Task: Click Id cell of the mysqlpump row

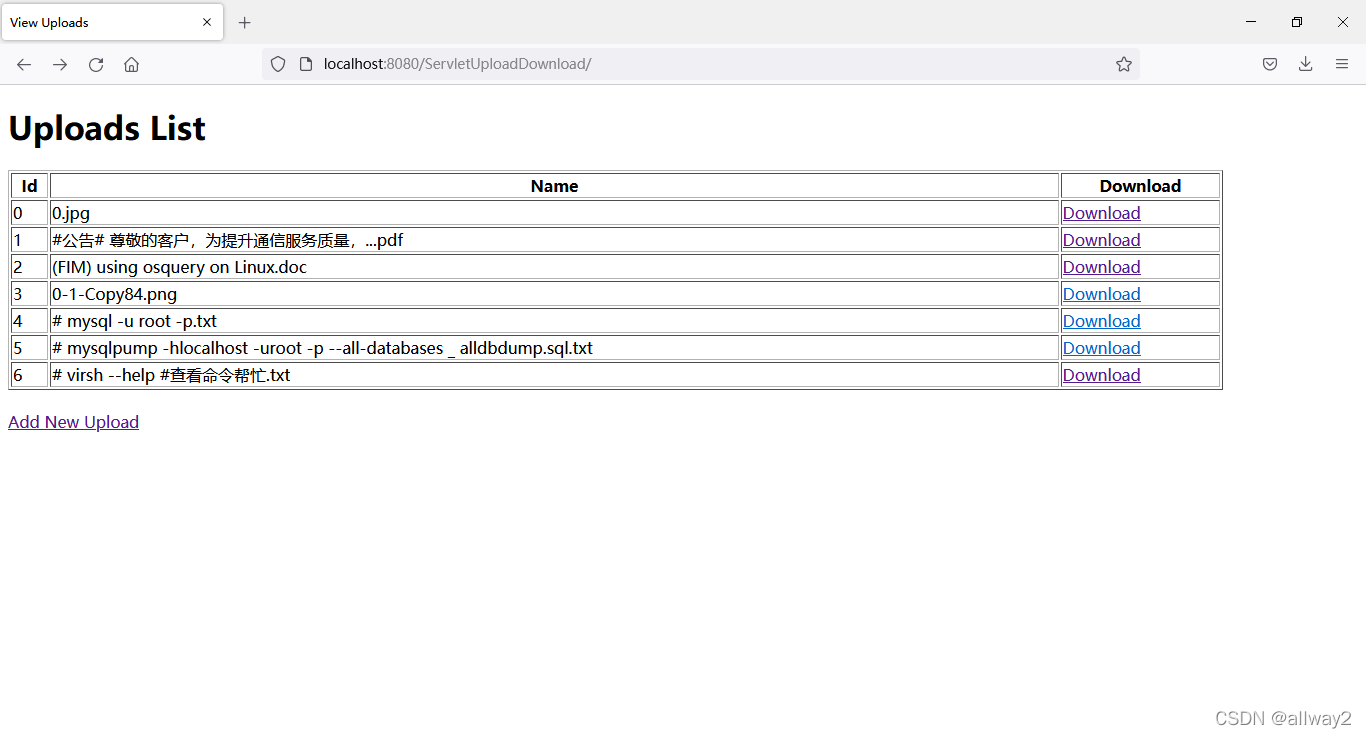Action: pos(30,348)
